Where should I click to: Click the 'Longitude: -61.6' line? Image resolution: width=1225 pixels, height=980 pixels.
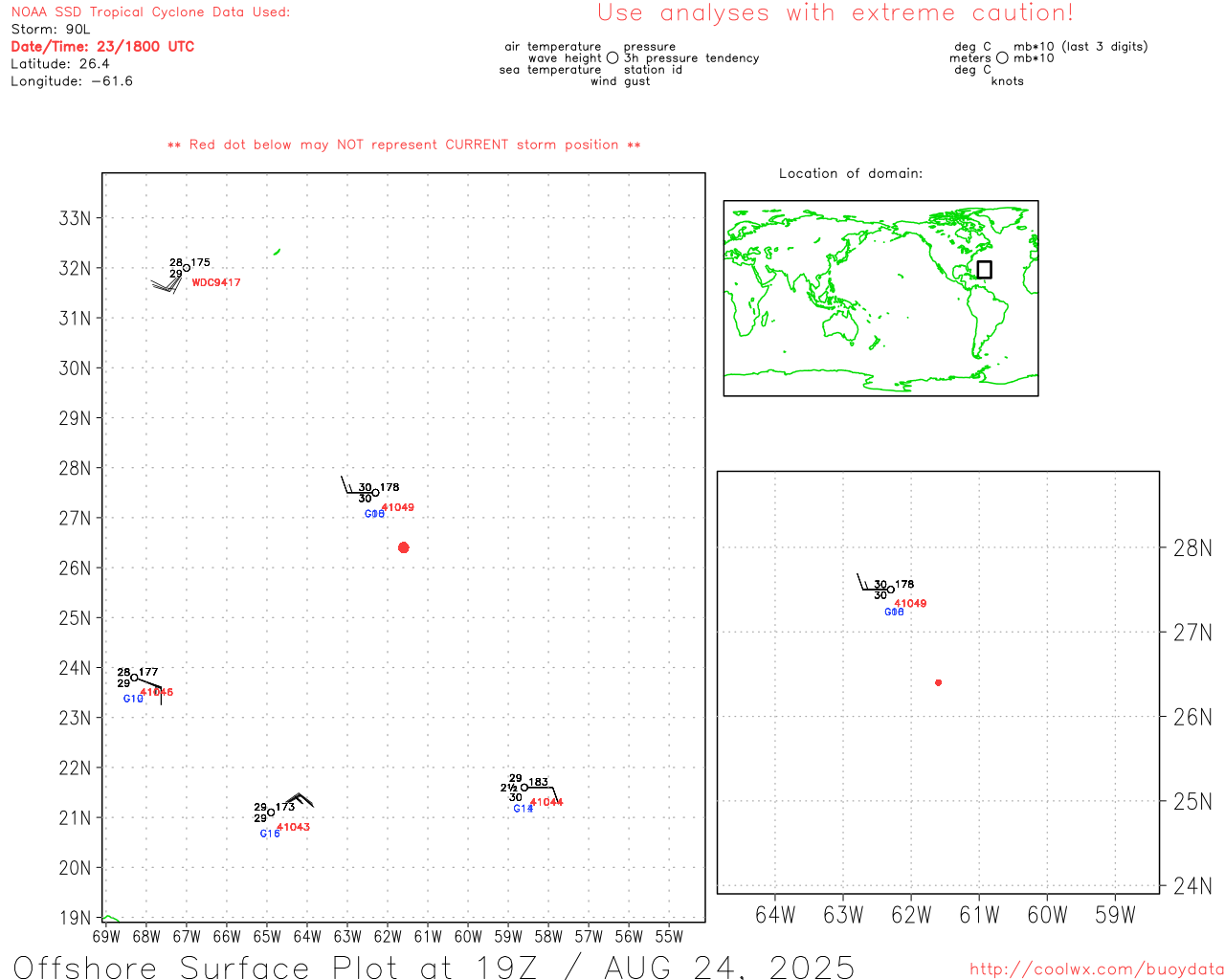tap(72, 81)
